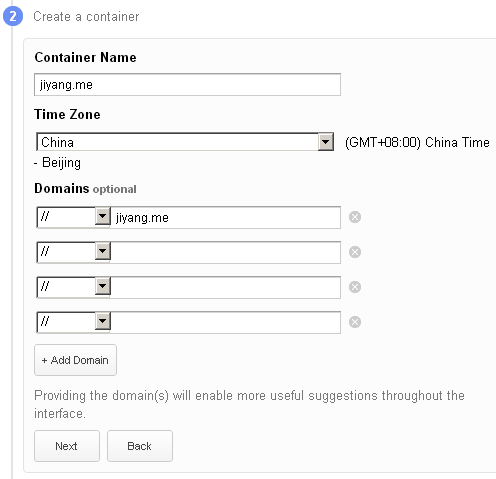Remove the fourth domain row

355,322
